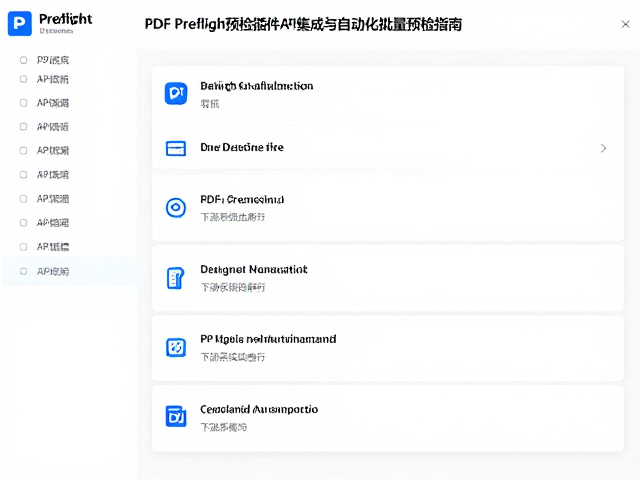
Task: Close the preflight guide dialog with the X
Action: (x=625, y=24)
